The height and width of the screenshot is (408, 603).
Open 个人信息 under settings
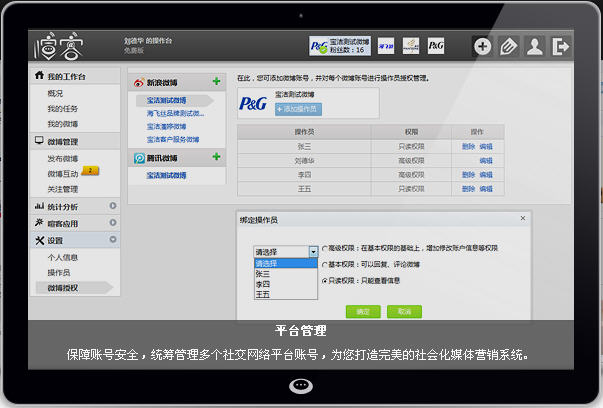click(63, 257)
